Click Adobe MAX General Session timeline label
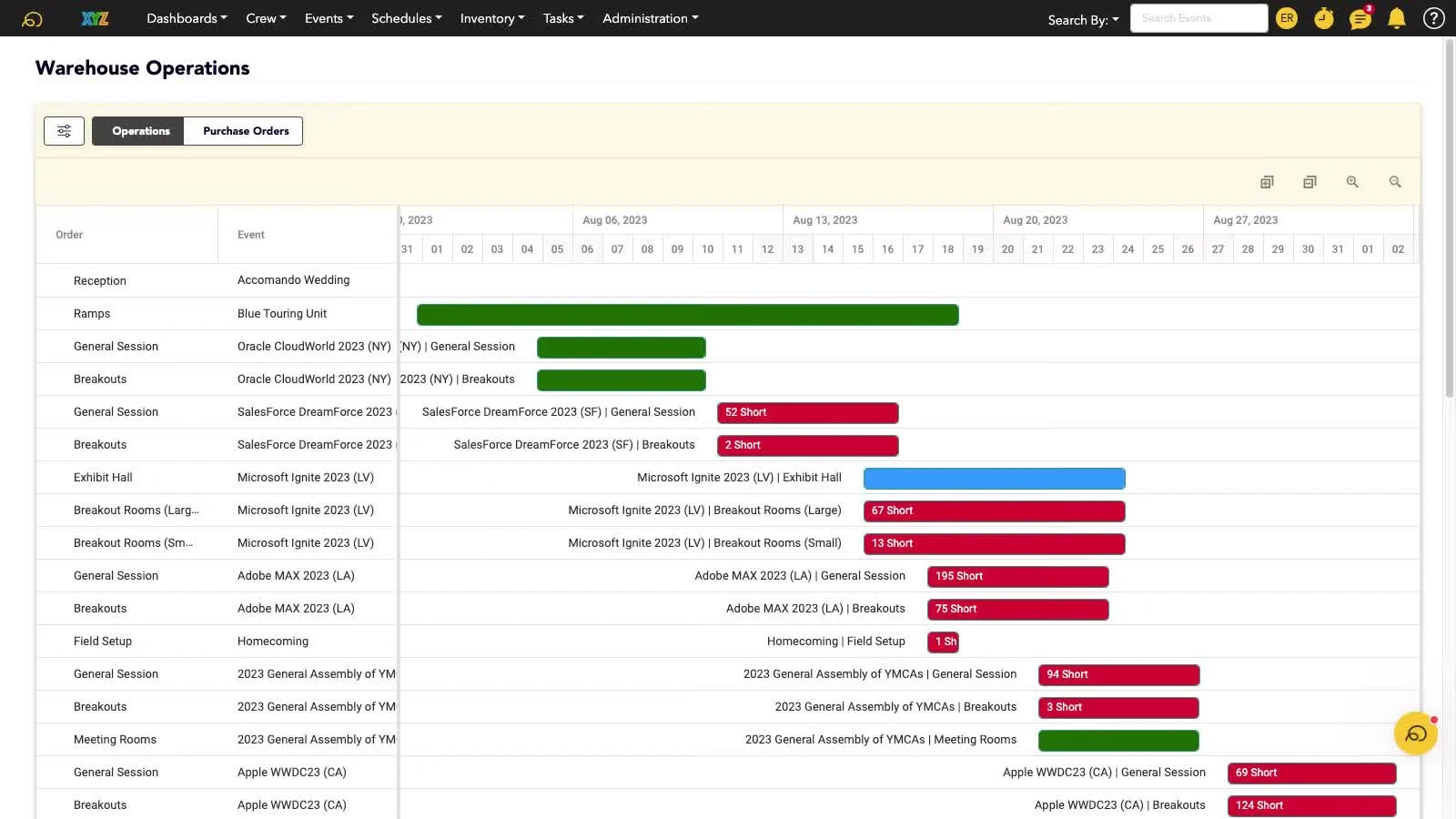Image resolution: width=1456 pixels, height=819 pixels. (x=800, y=576)
